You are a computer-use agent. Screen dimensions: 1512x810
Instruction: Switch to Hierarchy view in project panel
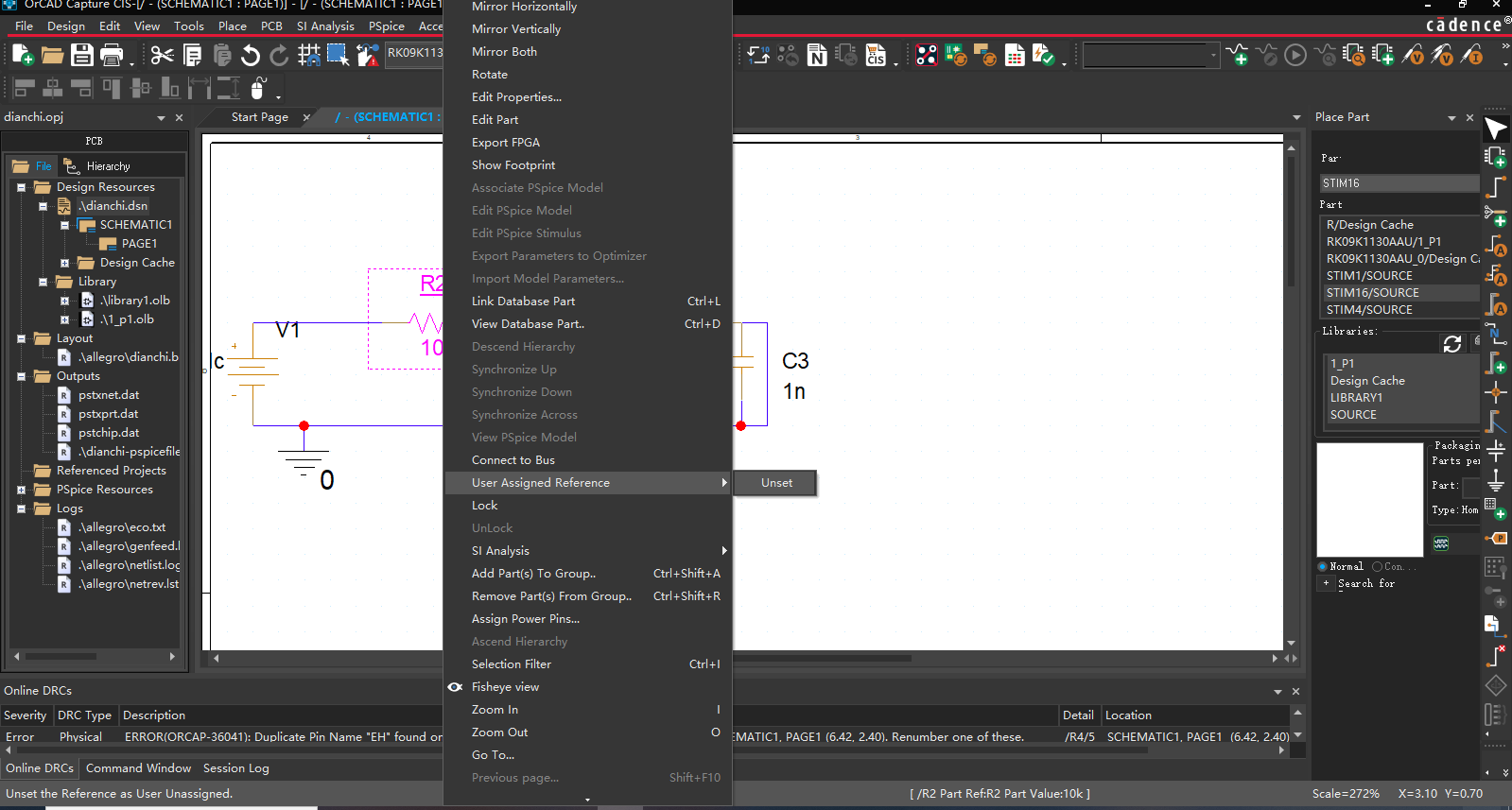point(98,166)
